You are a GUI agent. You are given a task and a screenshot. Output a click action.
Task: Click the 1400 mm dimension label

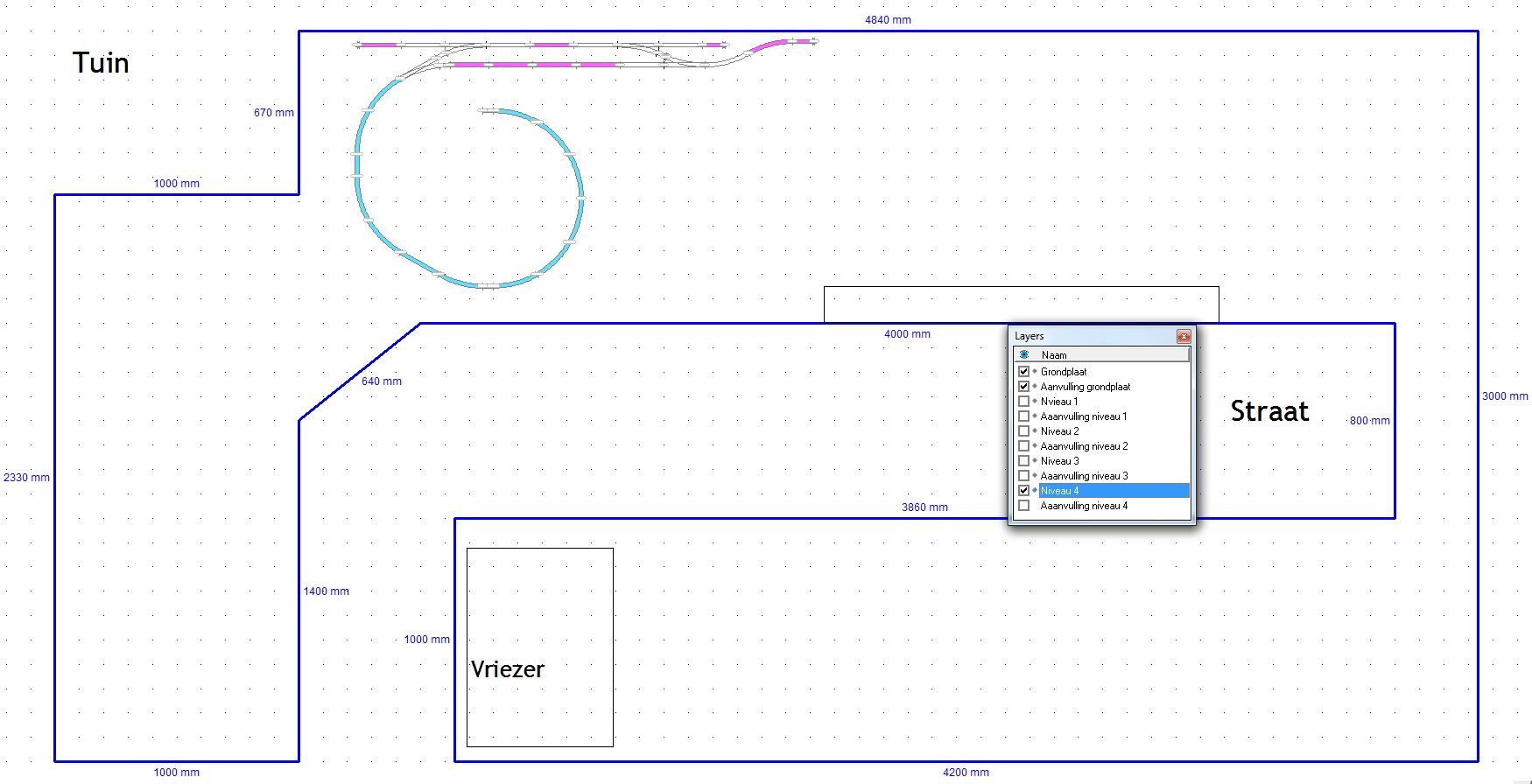(326, 591)
